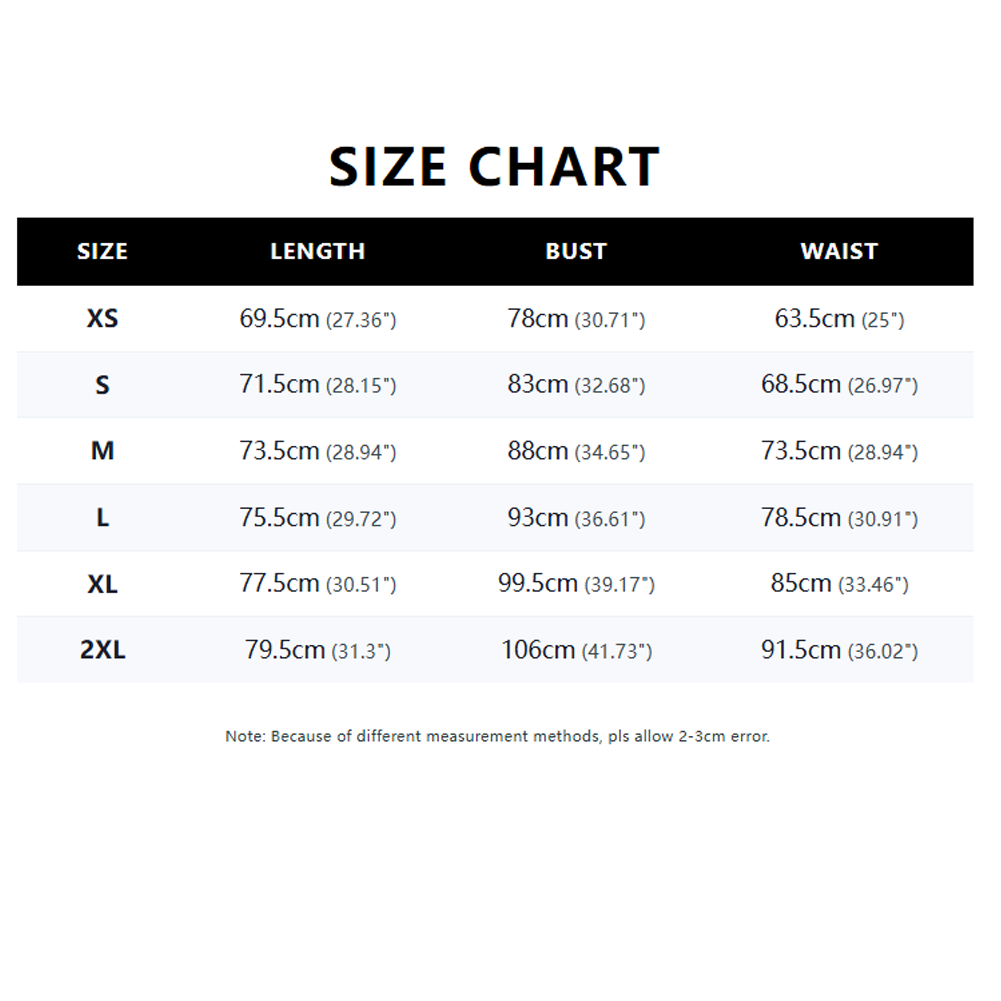The image size is (1001, 1001).
Task: Click the 2XL size row label
Action: [103, 650]
